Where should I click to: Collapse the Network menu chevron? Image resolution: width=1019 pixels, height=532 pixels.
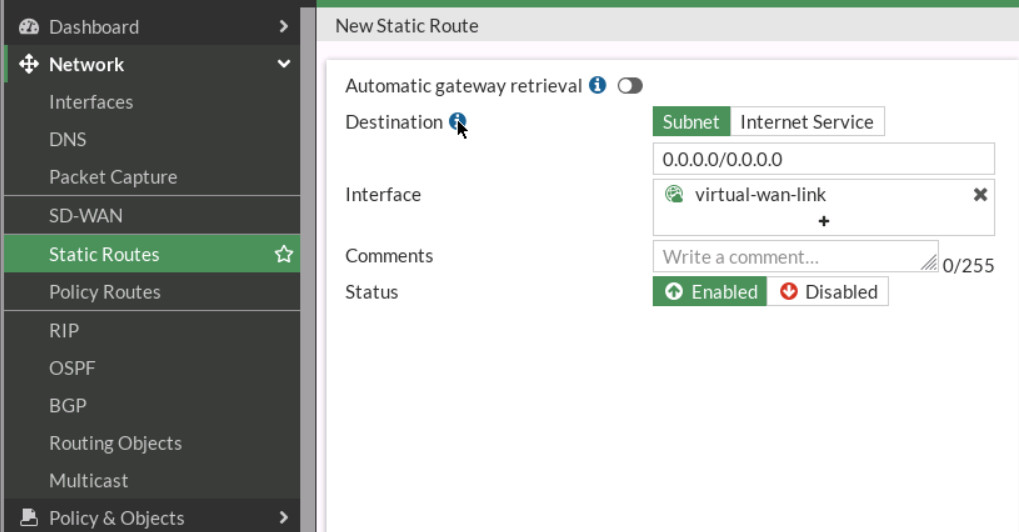point(284,65)
